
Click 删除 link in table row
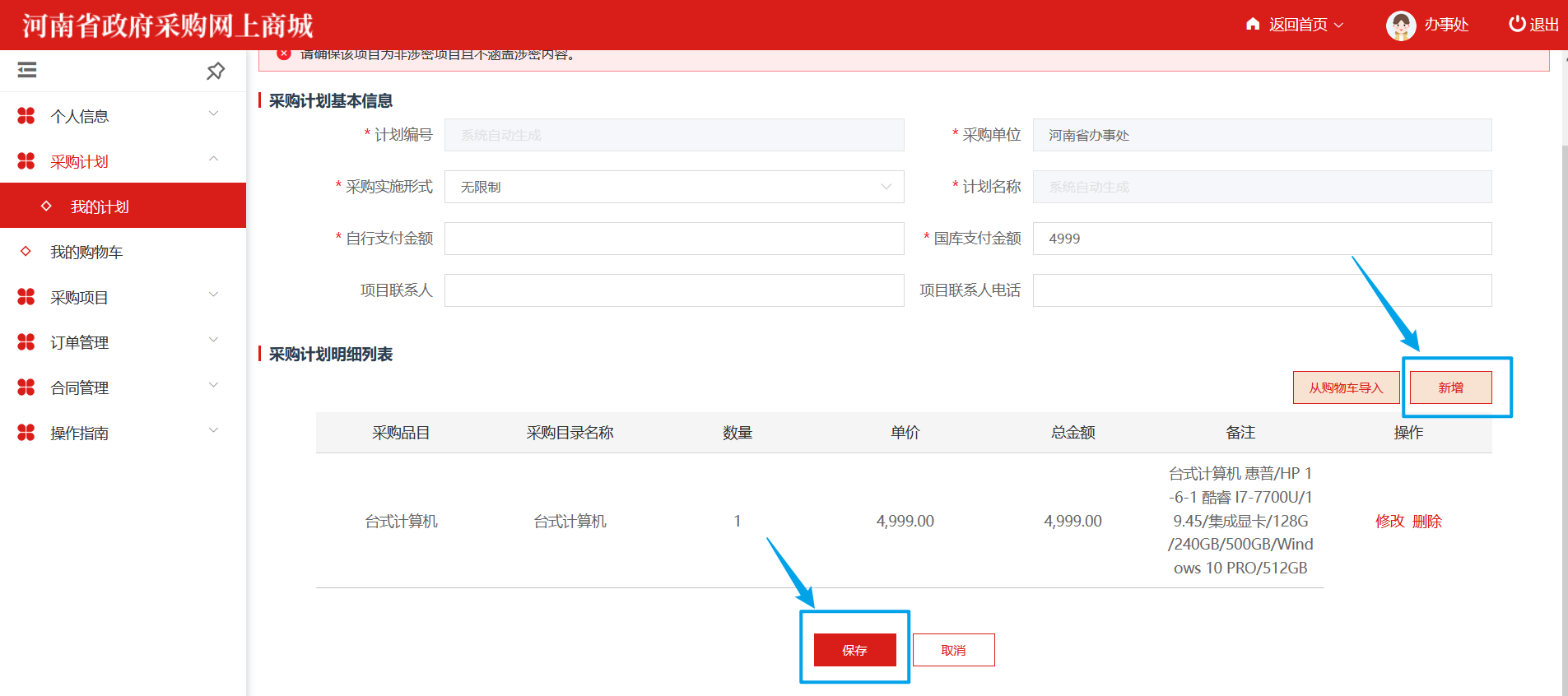pos(1426,521)
